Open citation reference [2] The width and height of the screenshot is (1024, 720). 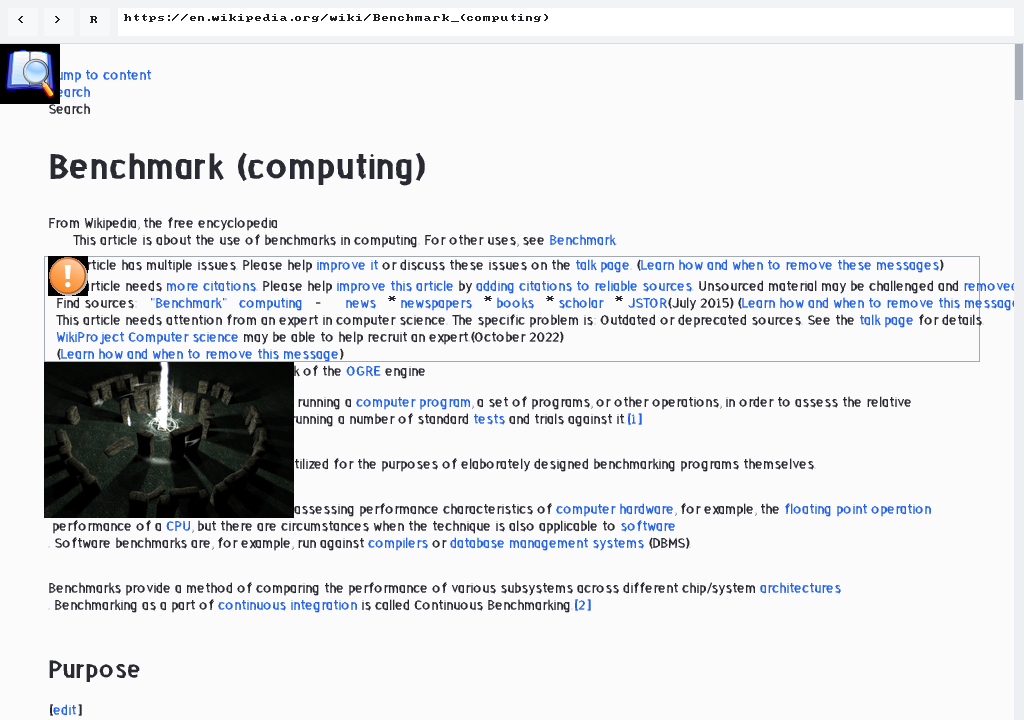pos(583,605)
